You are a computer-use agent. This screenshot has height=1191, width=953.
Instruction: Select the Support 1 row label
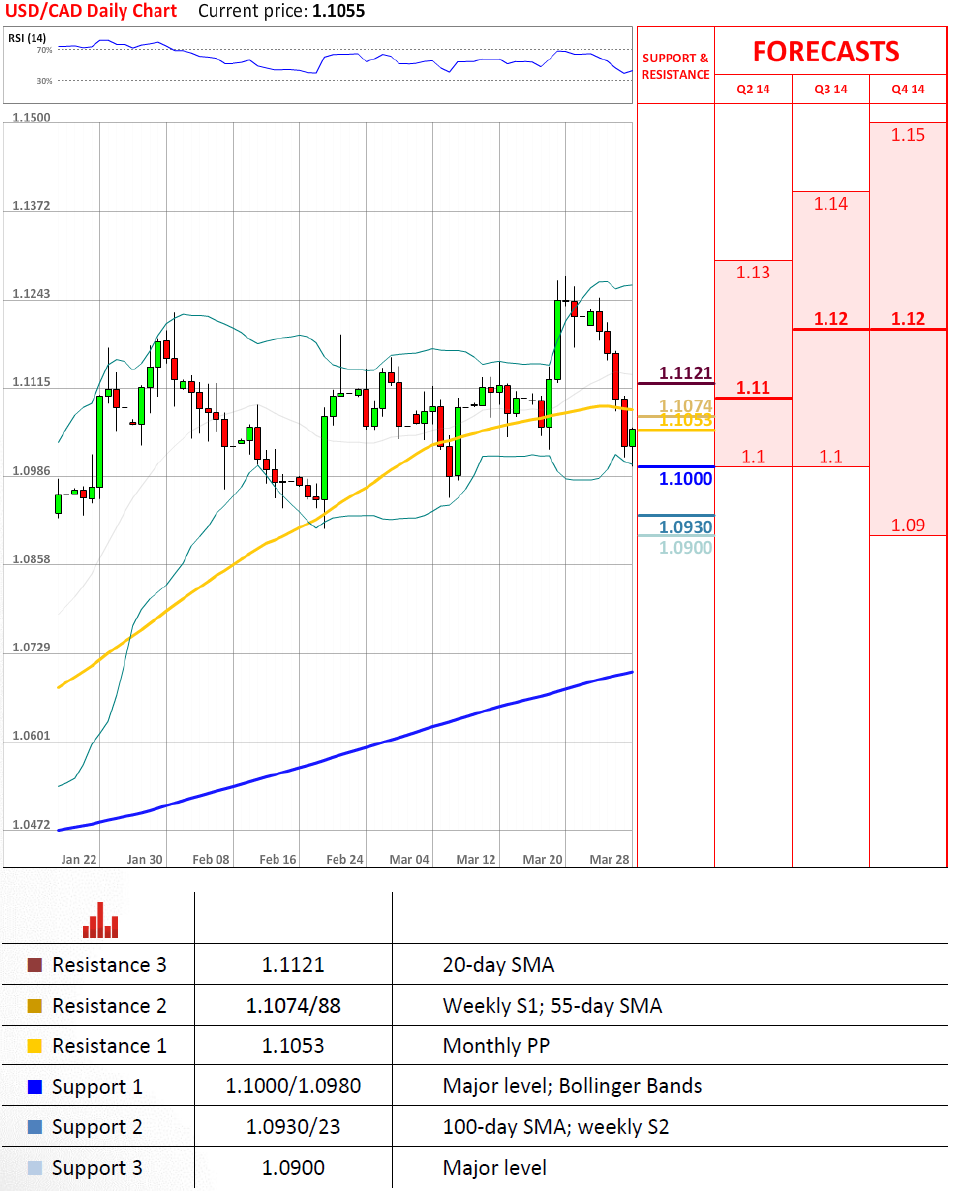[x=97, y=1087]
